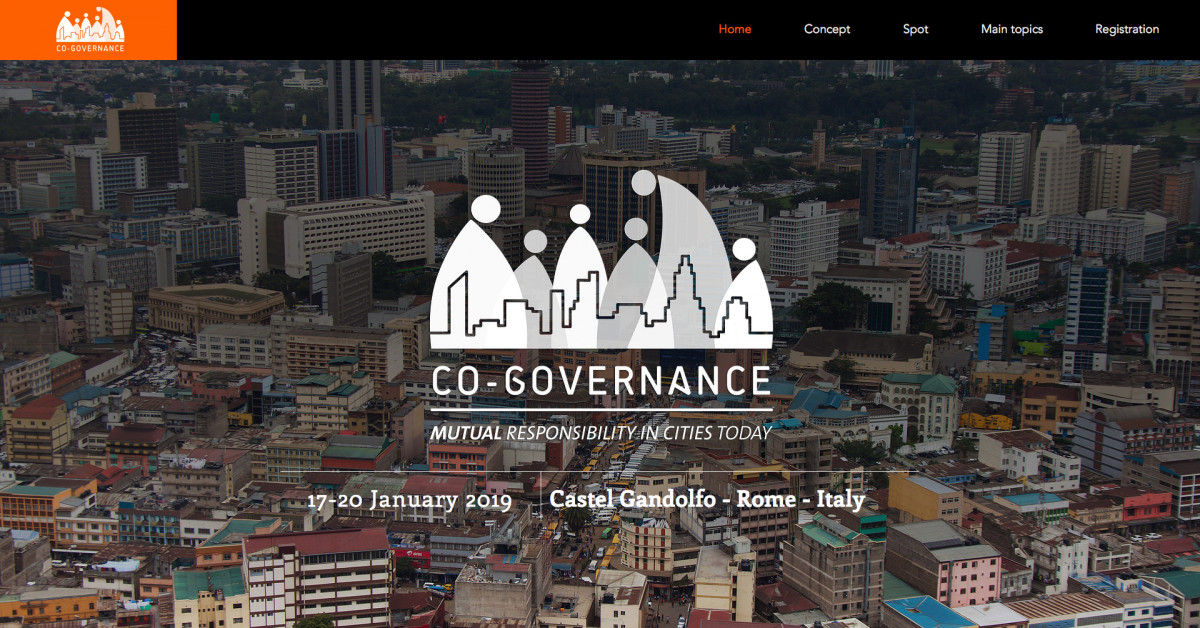Navigate to Main topics
Viewport: 1200px width, 628px height.
[x=1012, y=29]
